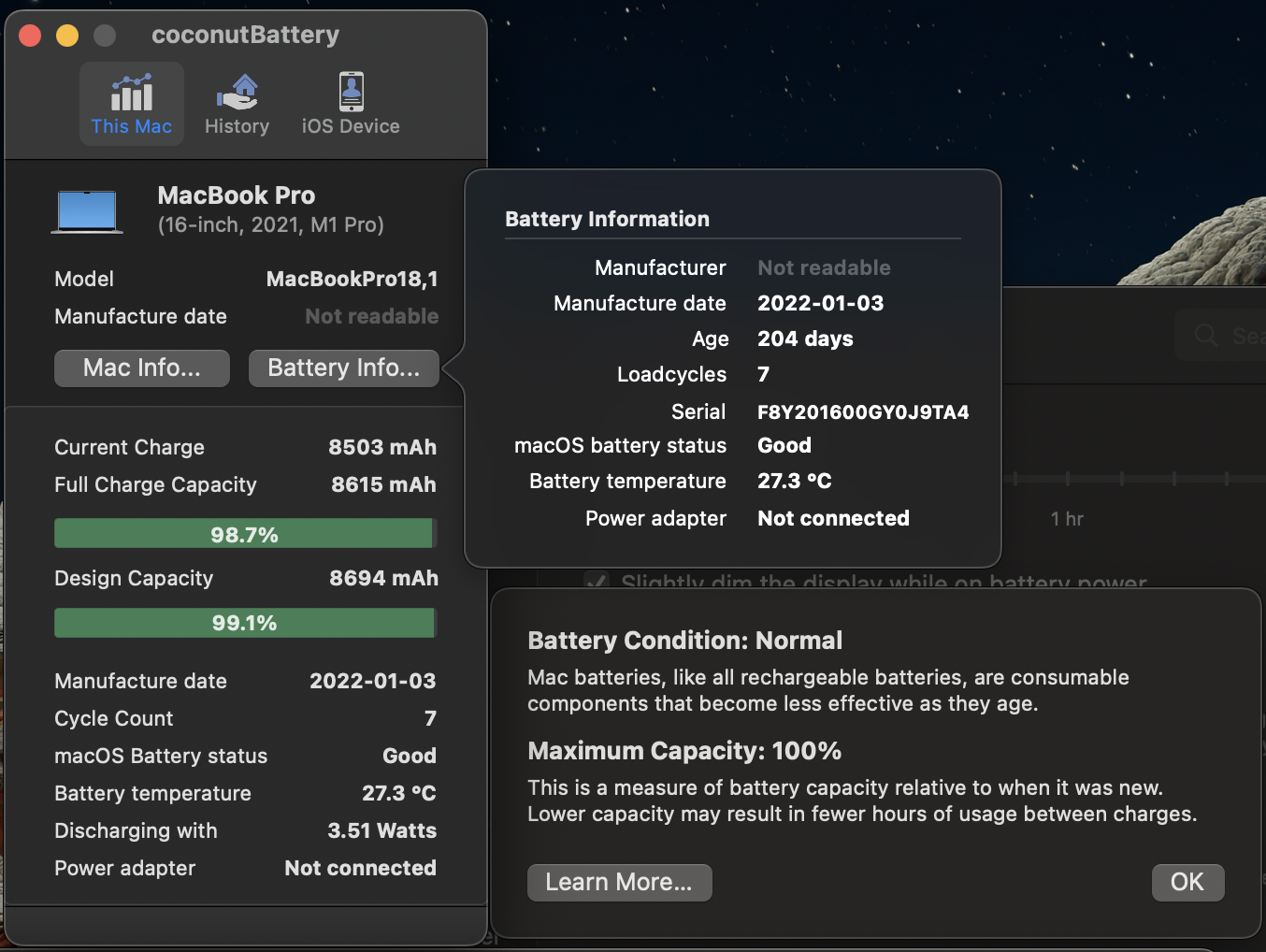Click the MacBook Pro laptop image

[x=87, y=211]
